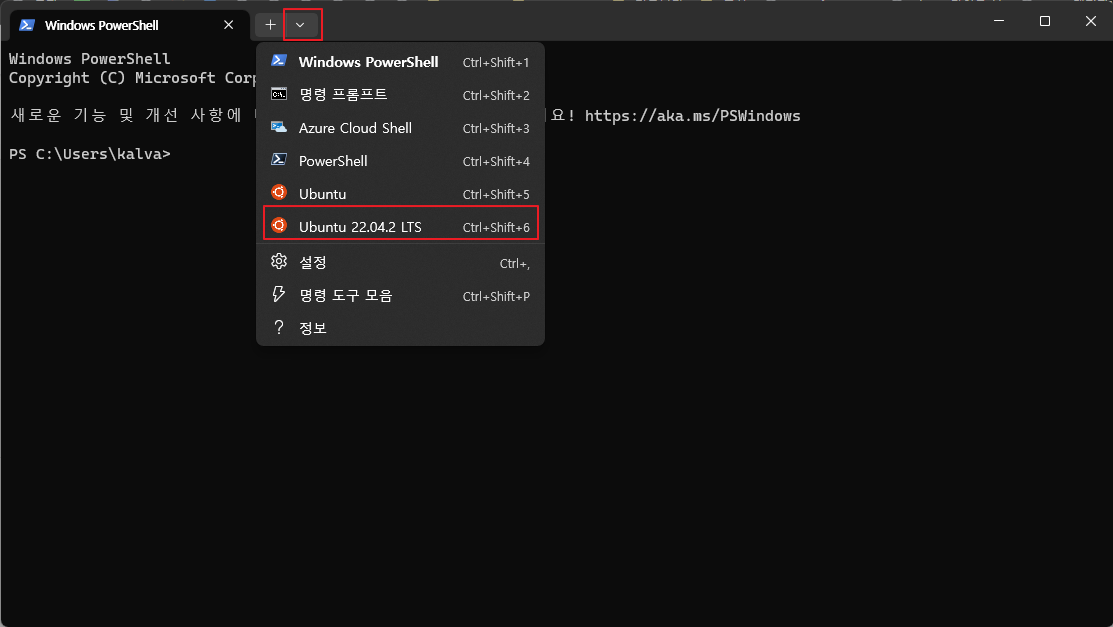
Task: Choose the Windows PowerShell profile from the menu
Action: (x=400, y=62)
